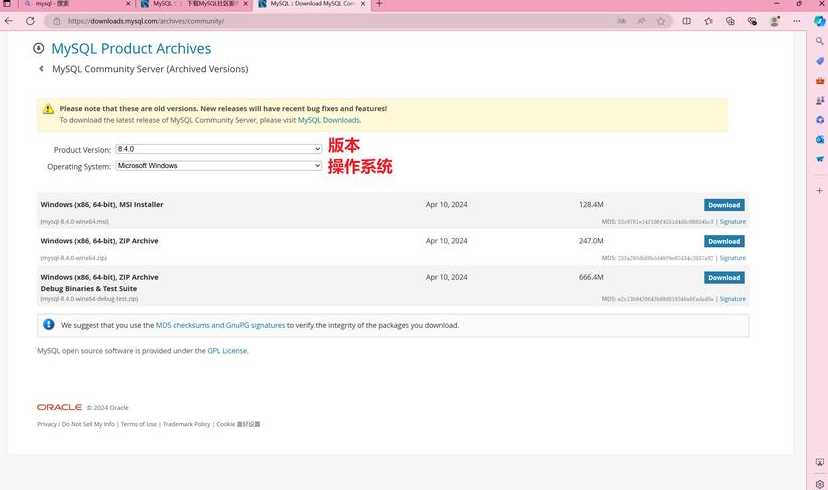
Task: Click the MSI Installer Apr 10, 2024 date
Action: pyautogui.click(x=446, y=204)
